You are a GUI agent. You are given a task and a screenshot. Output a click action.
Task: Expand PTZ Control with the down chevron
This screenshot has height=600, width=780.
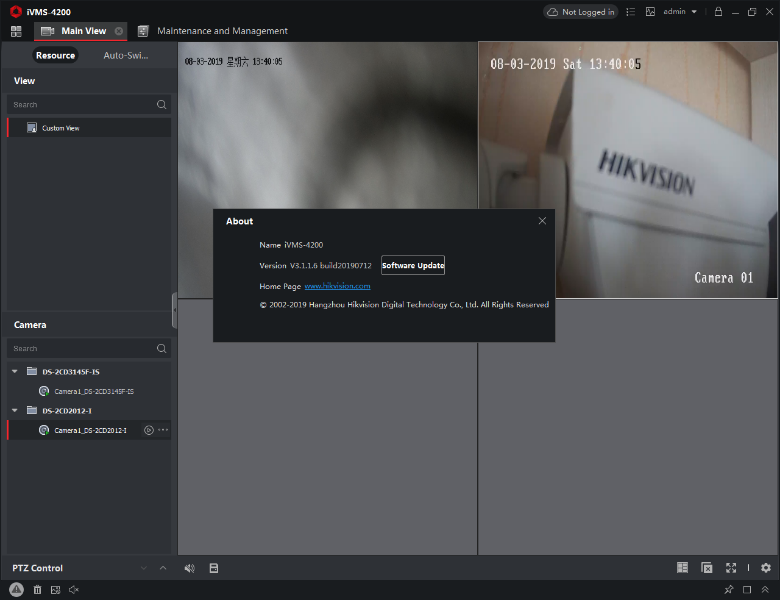pos(144,568)
